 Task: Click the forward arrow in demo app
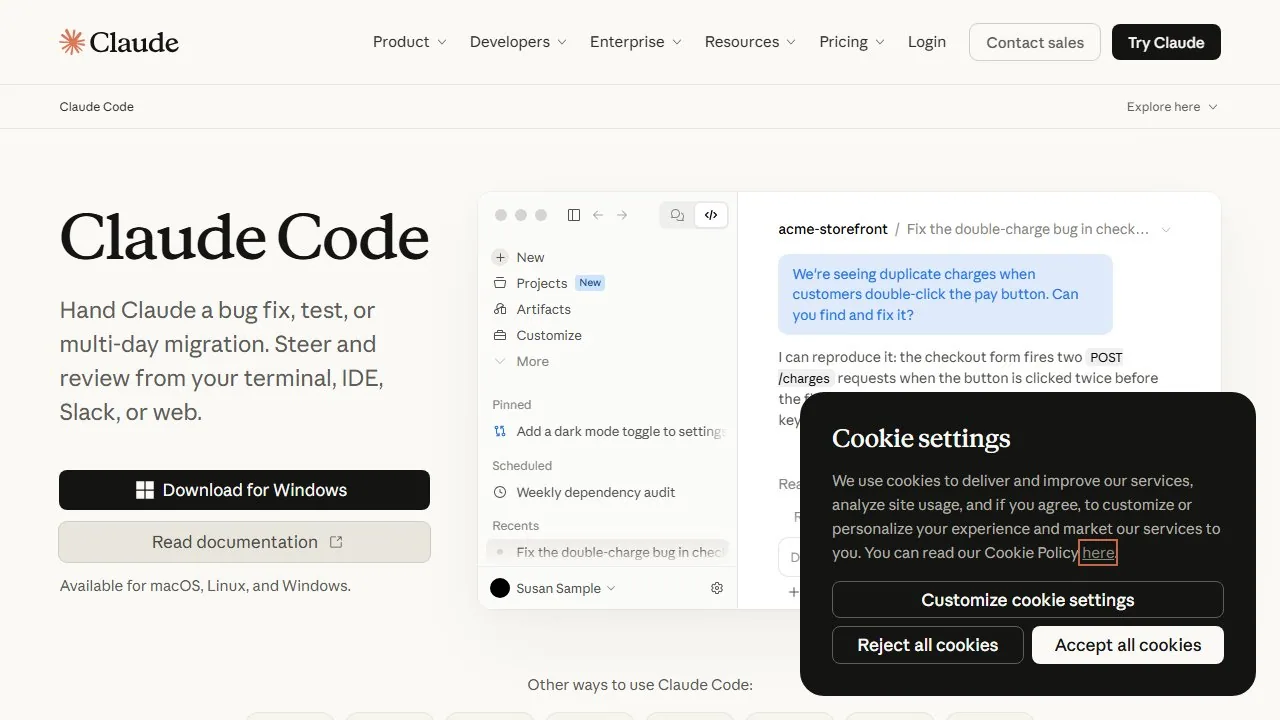point(622,215)
